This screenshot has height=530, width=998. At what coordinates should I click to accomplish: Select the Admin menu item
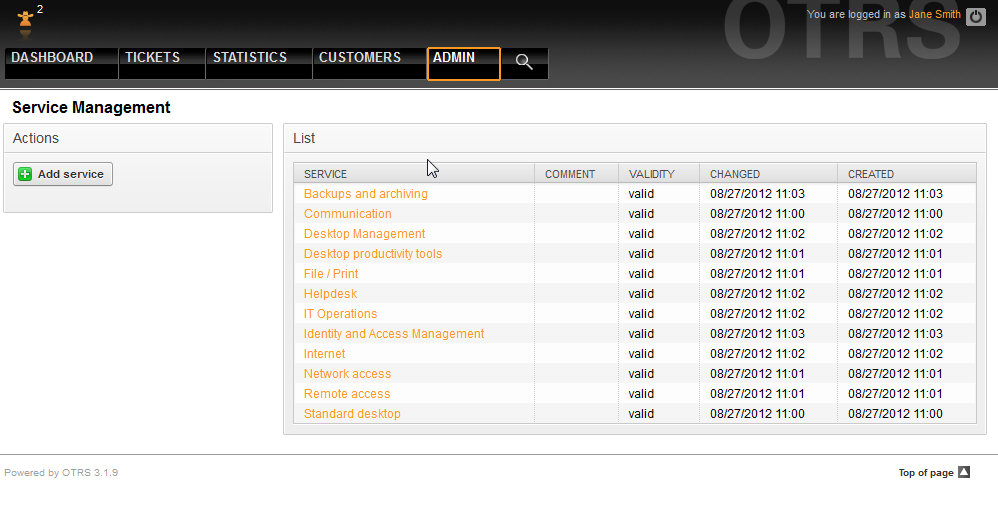(x=454, y=58)
